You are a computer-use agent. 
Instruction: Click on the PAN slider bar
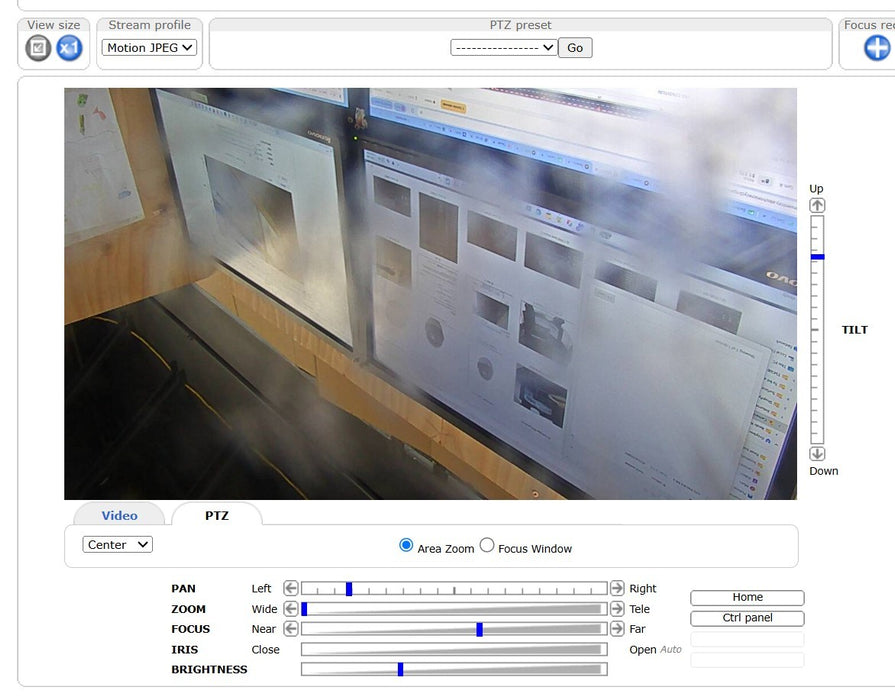click(x=454, y=588)
